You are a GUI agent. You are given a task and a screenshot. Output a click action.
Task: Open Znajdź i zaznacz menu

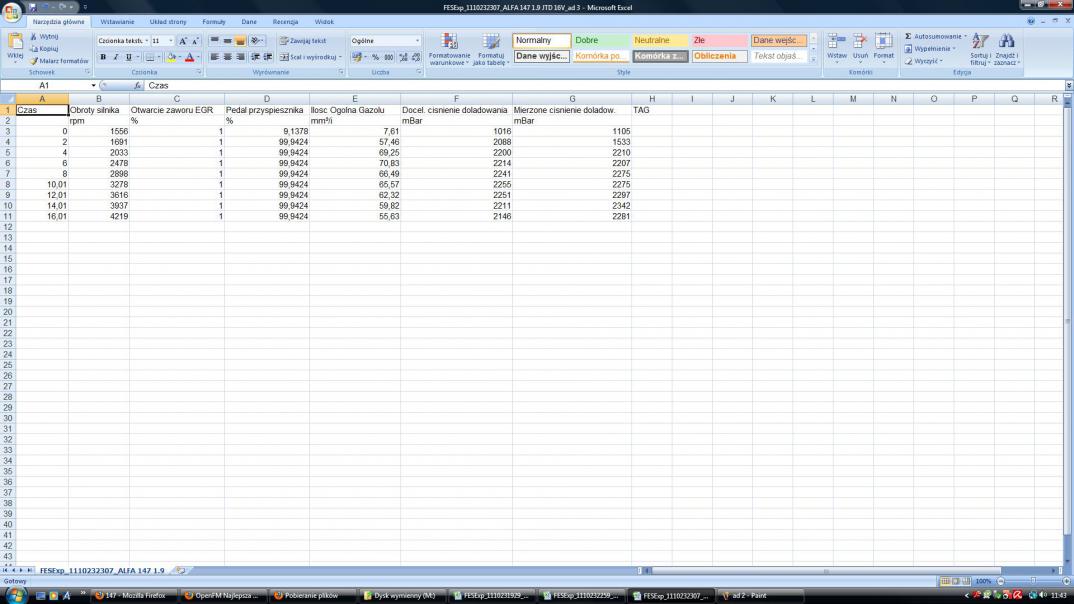coord(1006,49)
